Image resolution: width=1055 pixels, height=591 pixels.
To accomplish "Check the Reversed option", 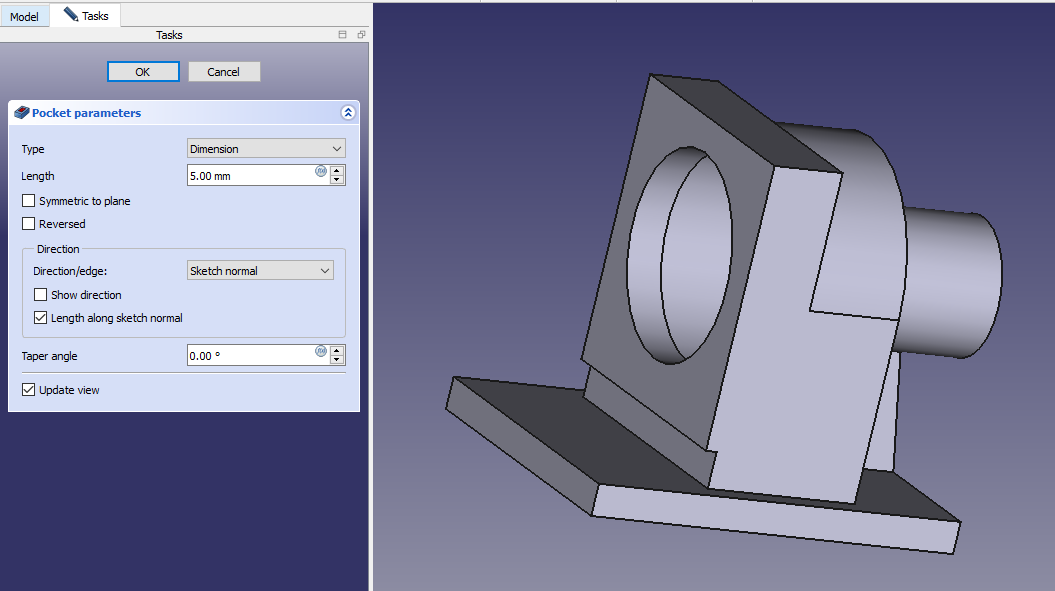I will coord(29,224).
